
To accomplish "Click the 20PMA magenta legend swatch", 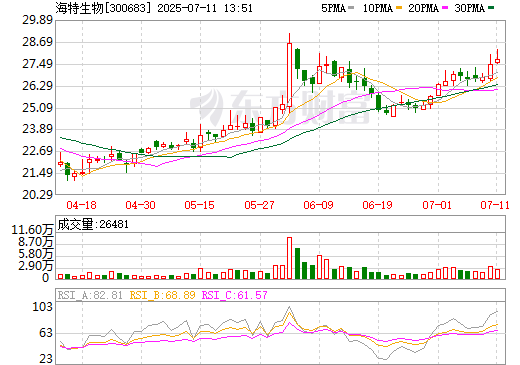I will tap(445, 8).
